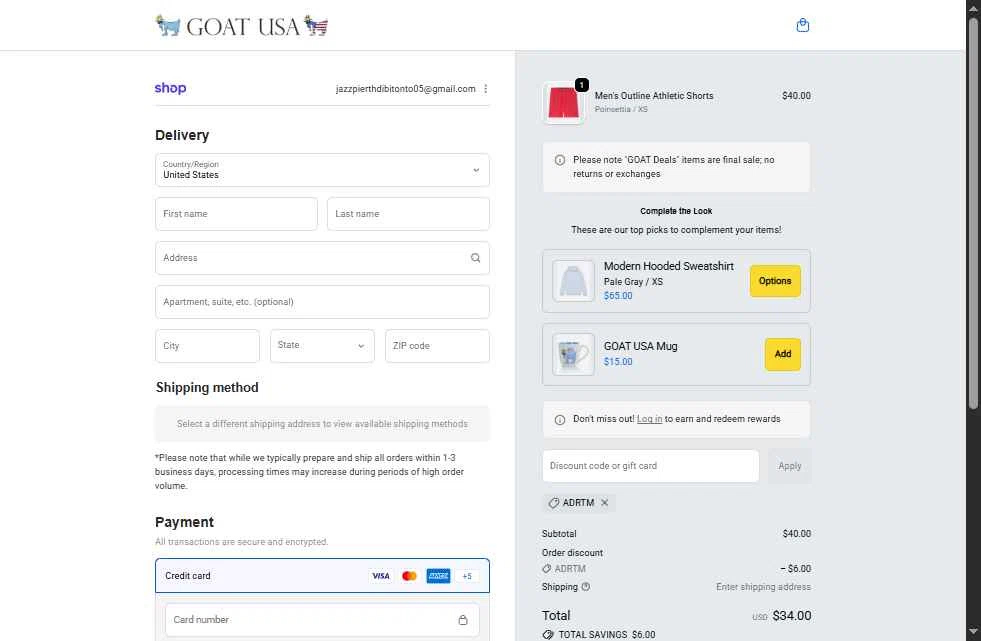Click the $34.00 total amount
This screenshot has width=981, height=641.
[x=791, y=616]
